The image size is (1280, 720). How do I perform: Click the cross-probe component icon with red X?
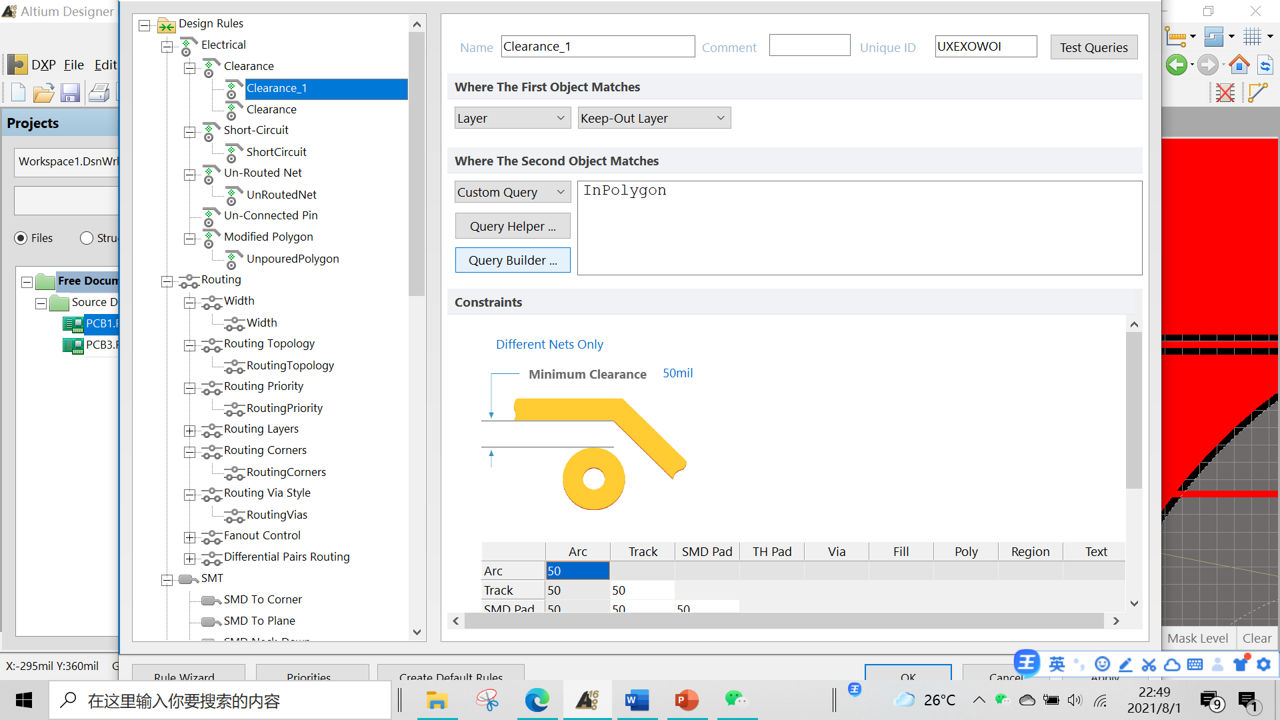(x=1225, y=92)
